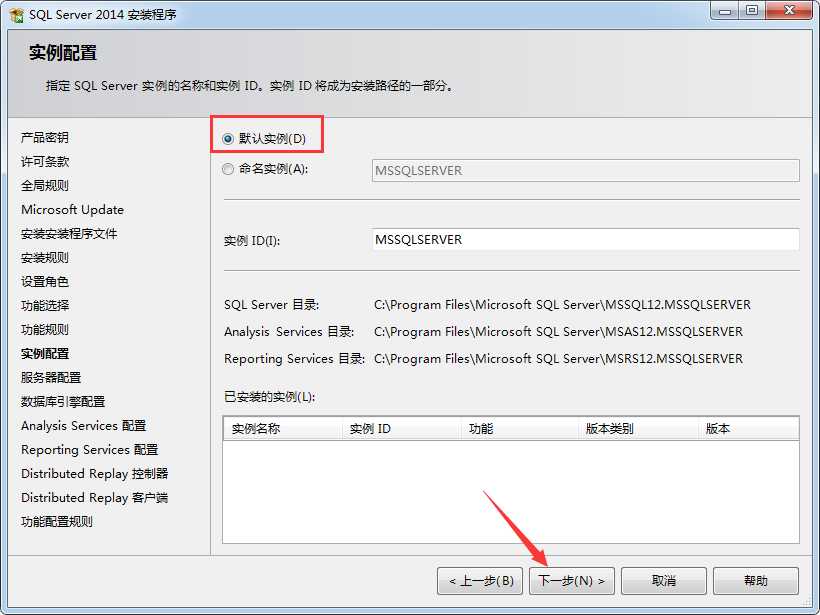Click 服务器配置 step in sidebar
820x615 pixels.
click(x=51, y=378)
